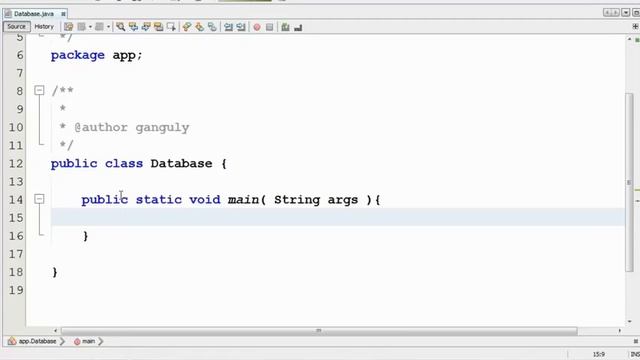
Task: Click the Forward navigation icon
Action: pyautogui.click(x=99, y=27)
